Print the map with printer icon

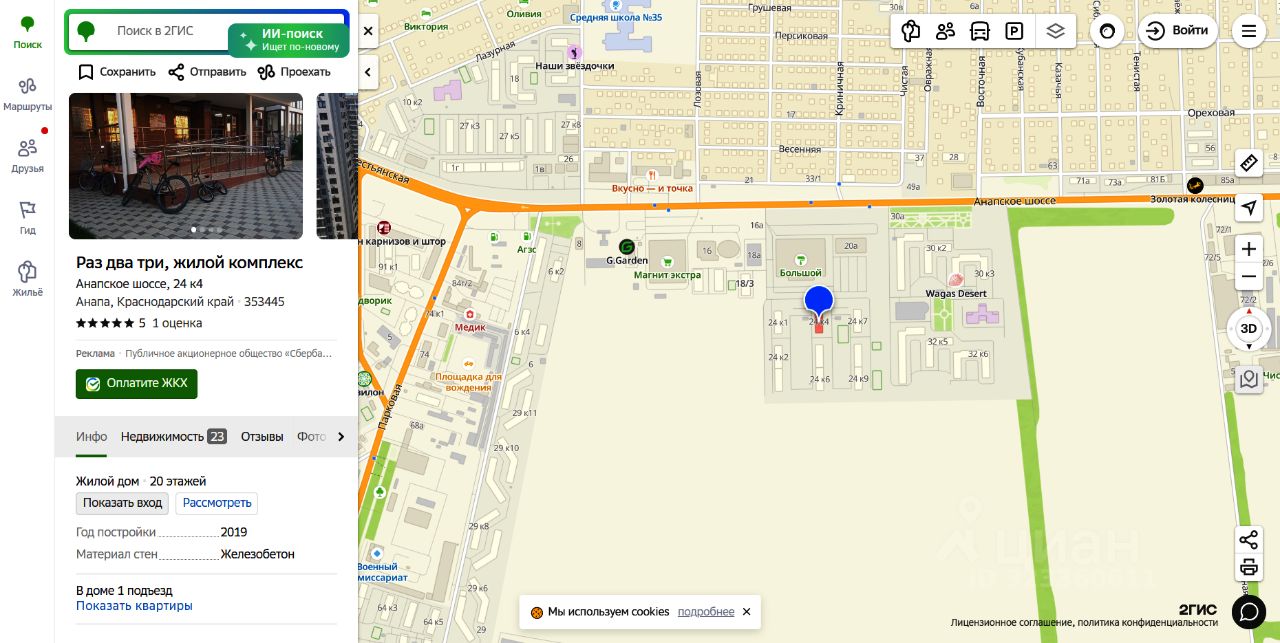pos(1248,567)
